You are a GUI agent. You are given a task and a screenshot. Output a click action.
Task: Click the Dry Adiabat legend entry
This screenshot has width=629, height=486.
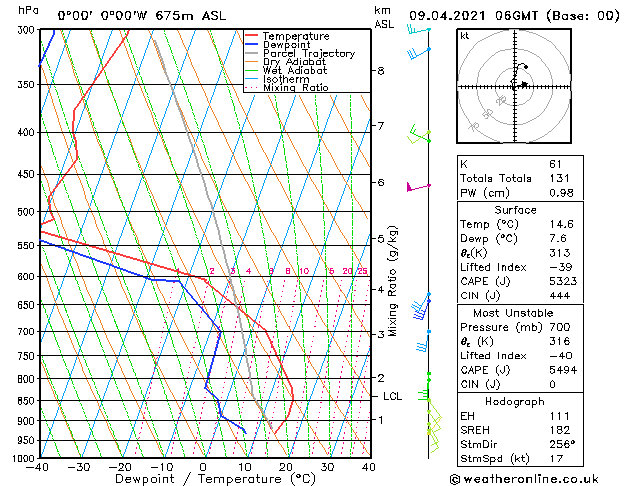pyautogui.click(x=294, y=62)
